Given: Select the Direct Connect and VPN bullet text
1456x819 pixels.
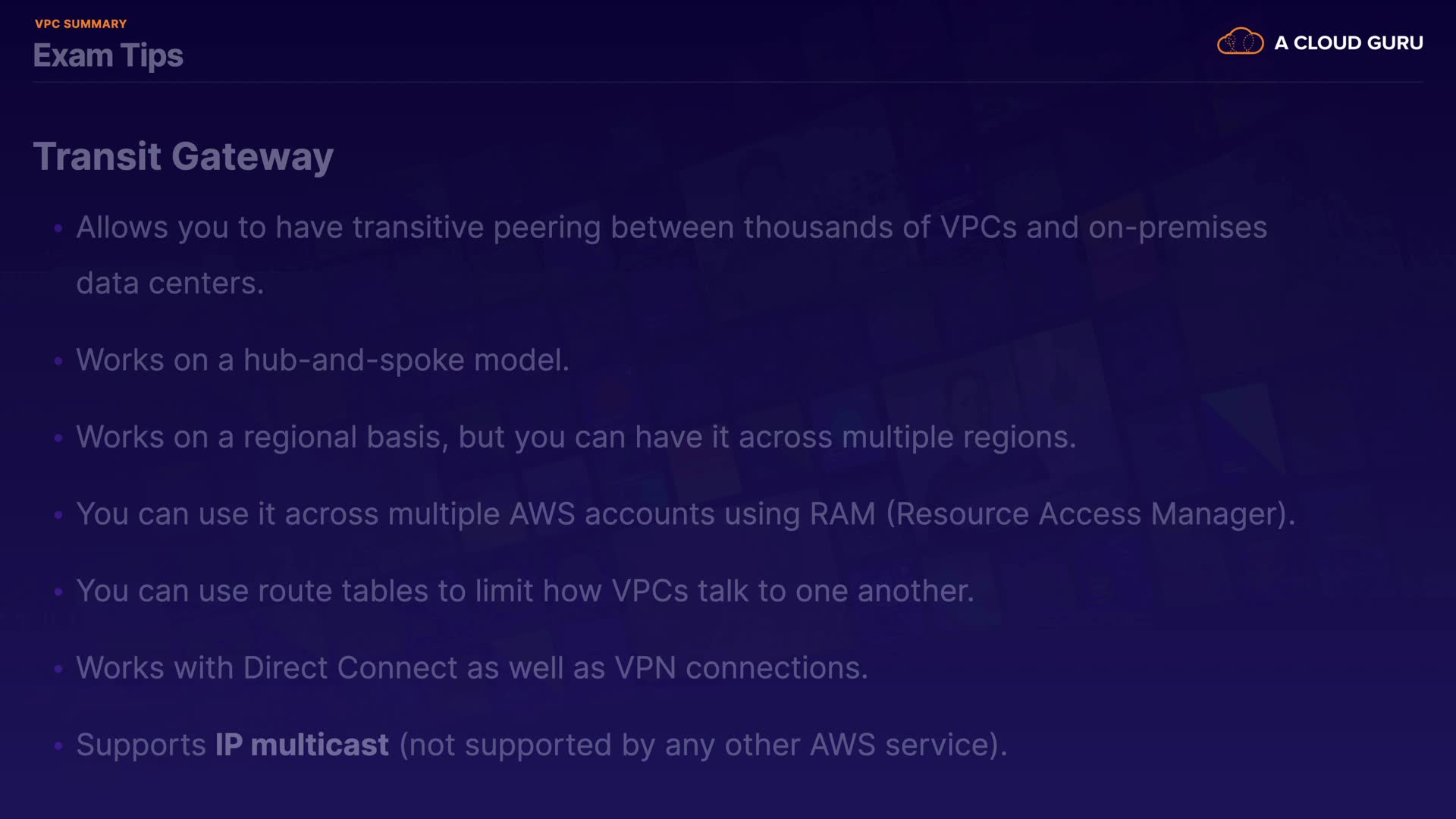Looking at the screenshot, I should point(472,668).
